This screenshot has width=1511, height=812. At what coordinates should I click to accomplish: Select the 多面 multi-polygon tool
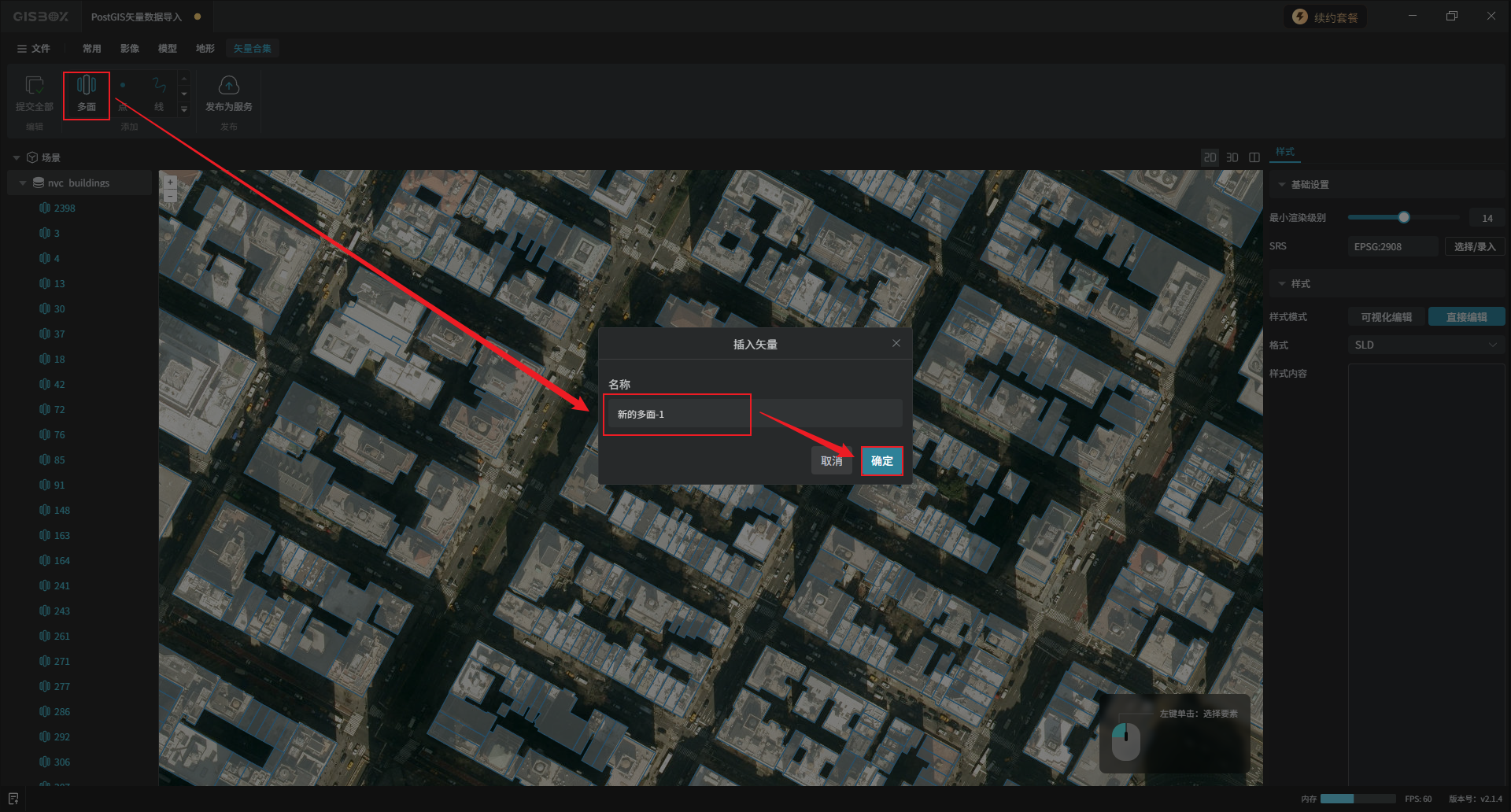[87, 94]
